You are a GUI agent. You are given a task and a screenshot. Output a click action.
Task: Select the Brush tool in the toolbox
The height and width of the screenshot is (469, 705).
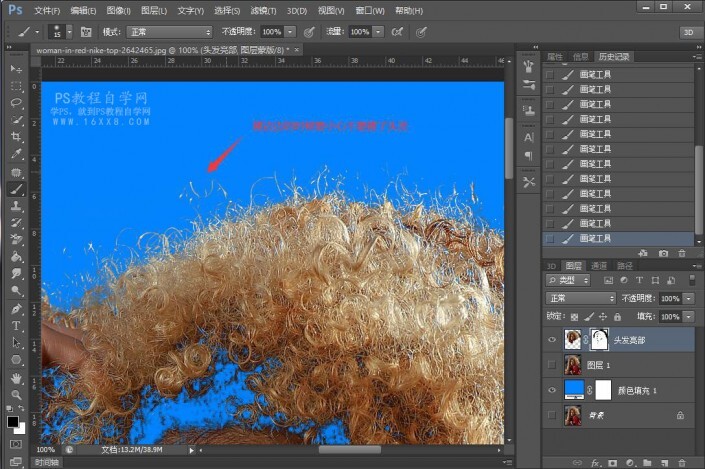[16, 188]
